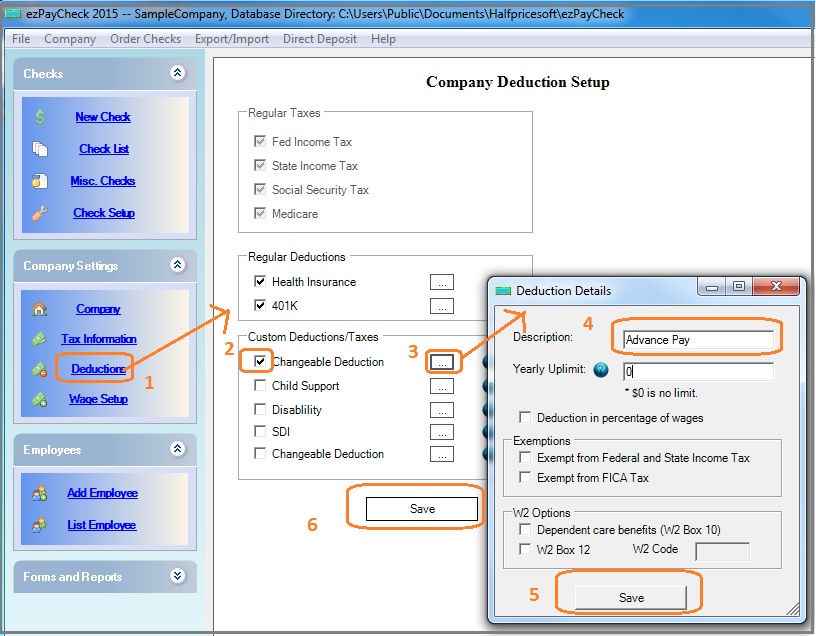Click the Yearly Uplimit help icon
The image size is (816, 636).
click(601, 370)
